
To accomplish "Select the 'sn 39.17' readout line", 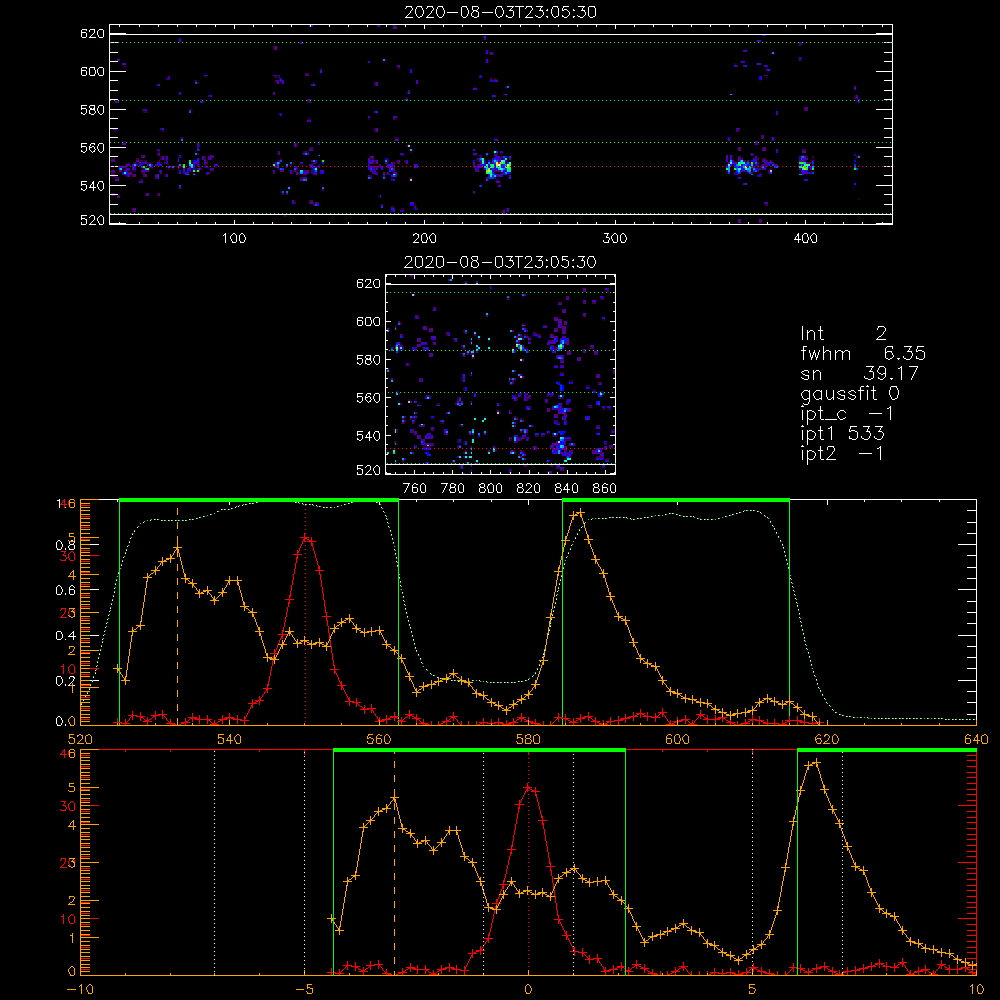I will point(859,373).
